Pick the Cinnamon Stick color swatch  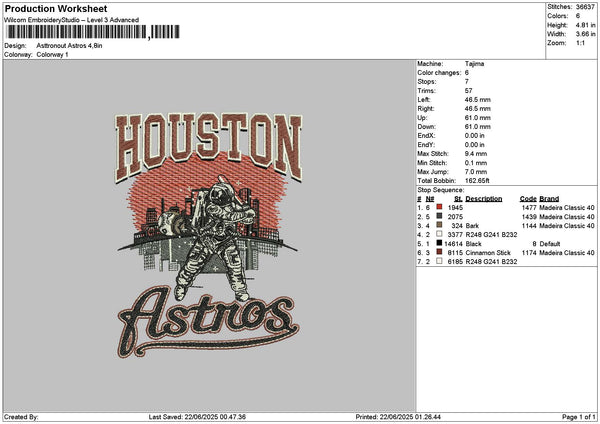point(439,252)
